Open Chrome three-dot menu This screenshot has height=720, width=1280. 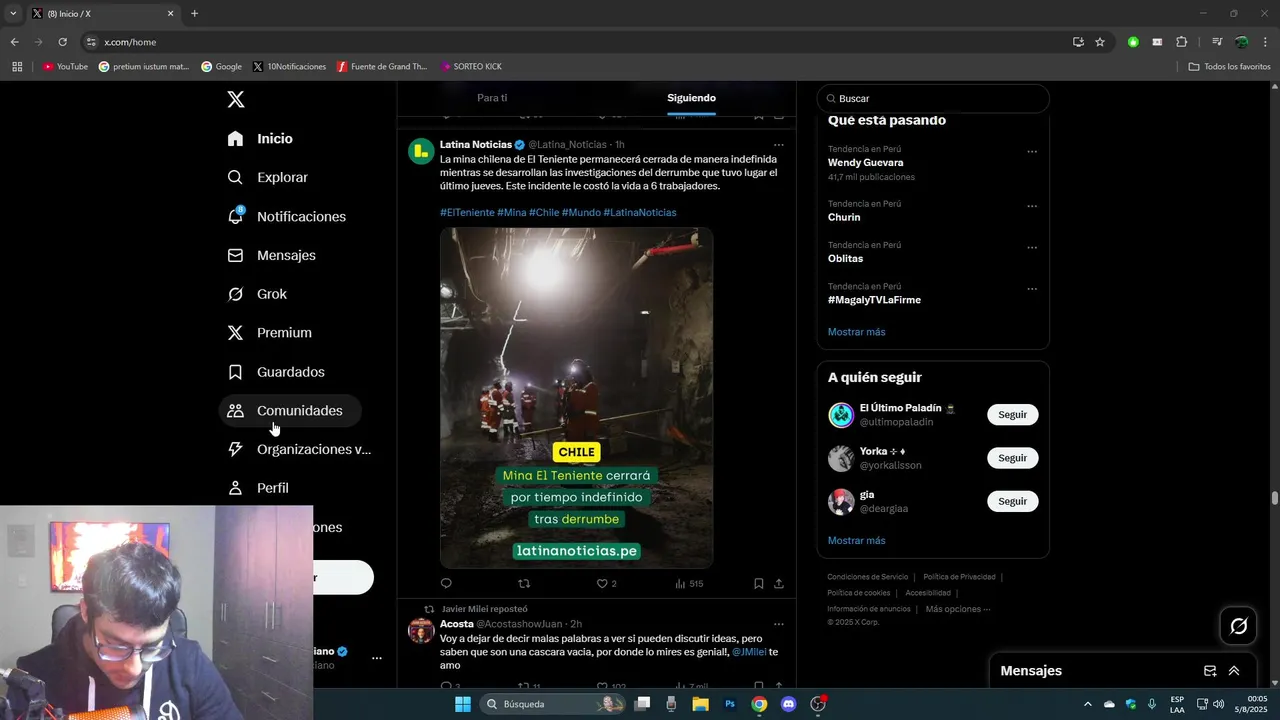pos(1266,42)
